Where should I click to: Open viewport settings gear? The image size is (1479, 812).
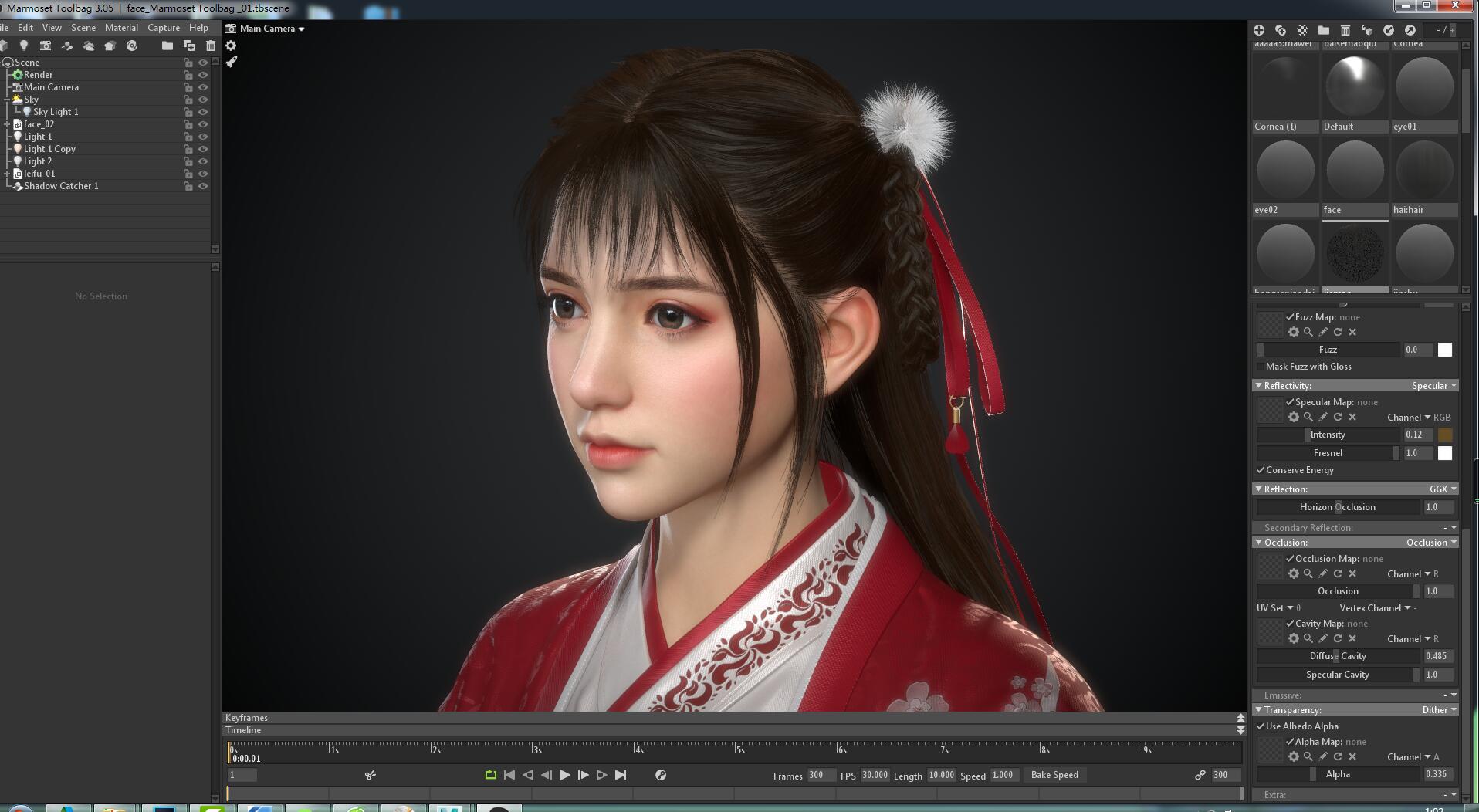pos(231,46)
